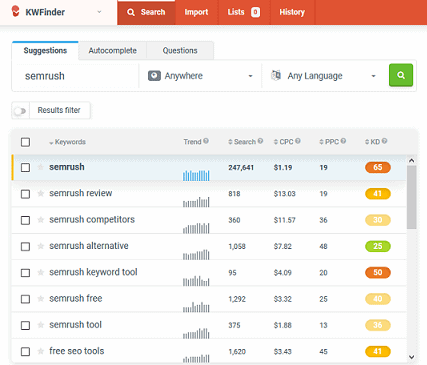427x365 pixels.
Task: Sort by the Keywords column header
Action: (67, 142)
